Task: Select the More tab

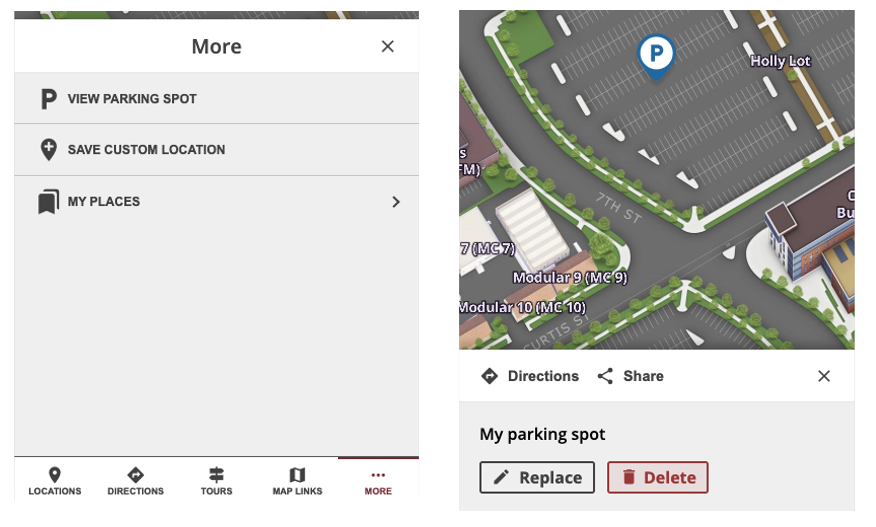Action: pyautogui.click(x=378, y=481)
